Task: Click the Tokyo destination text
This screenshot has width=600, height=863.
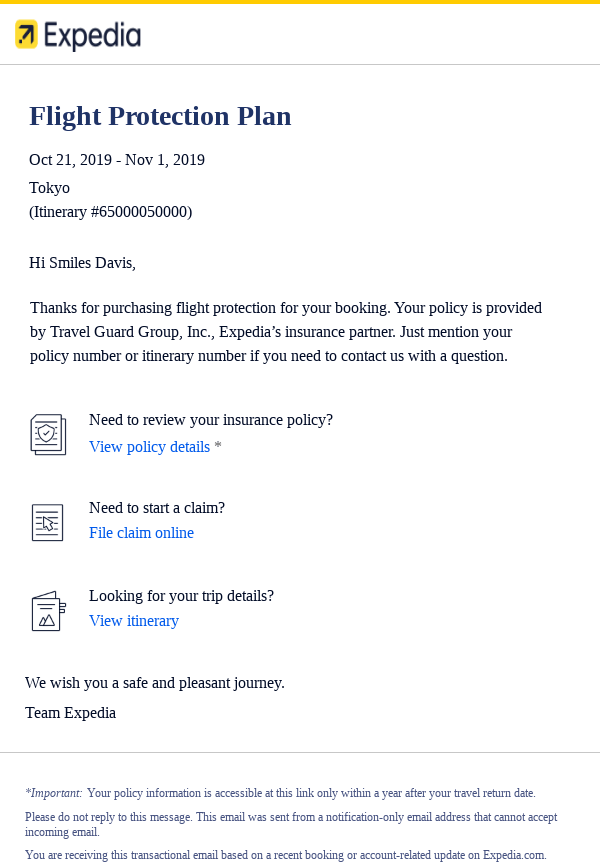Action: (x=50, y=188)
